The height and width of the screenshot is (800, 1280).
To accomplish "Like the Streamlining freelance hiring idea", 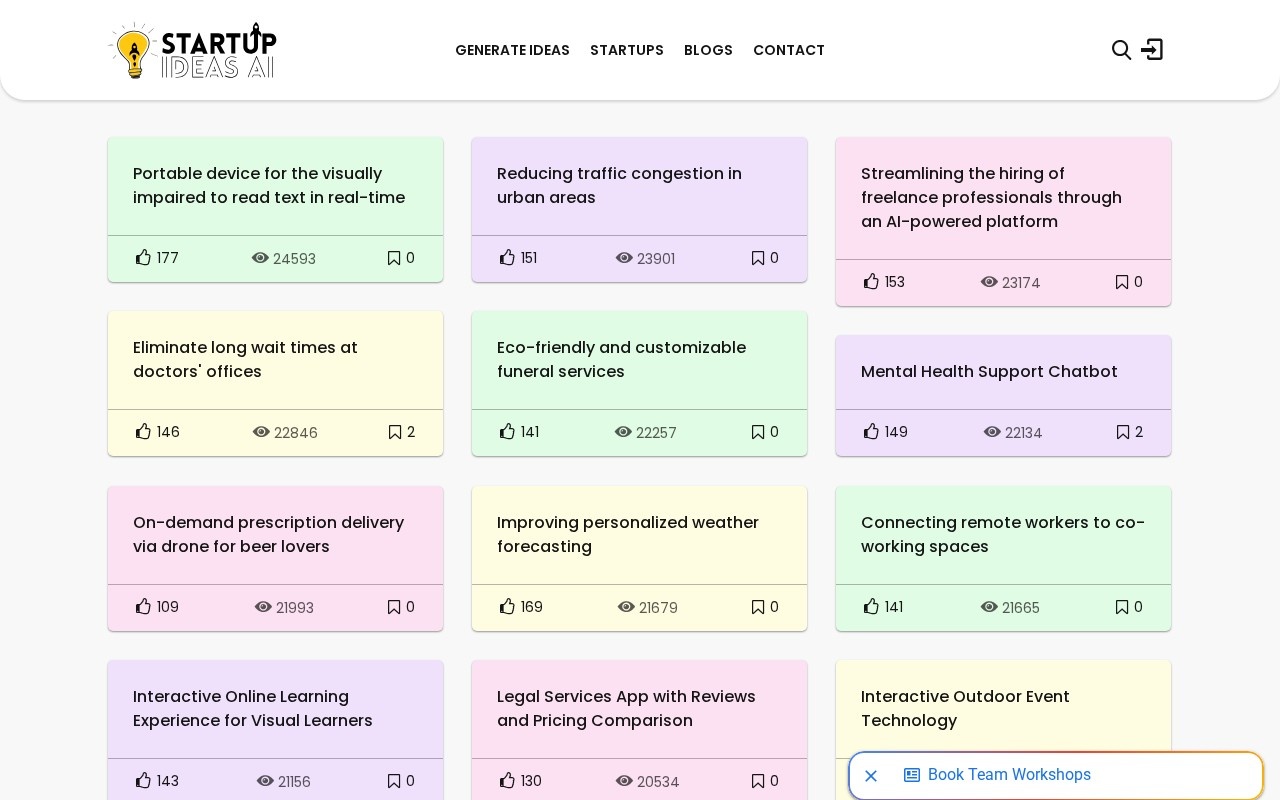I will (871, 282).
